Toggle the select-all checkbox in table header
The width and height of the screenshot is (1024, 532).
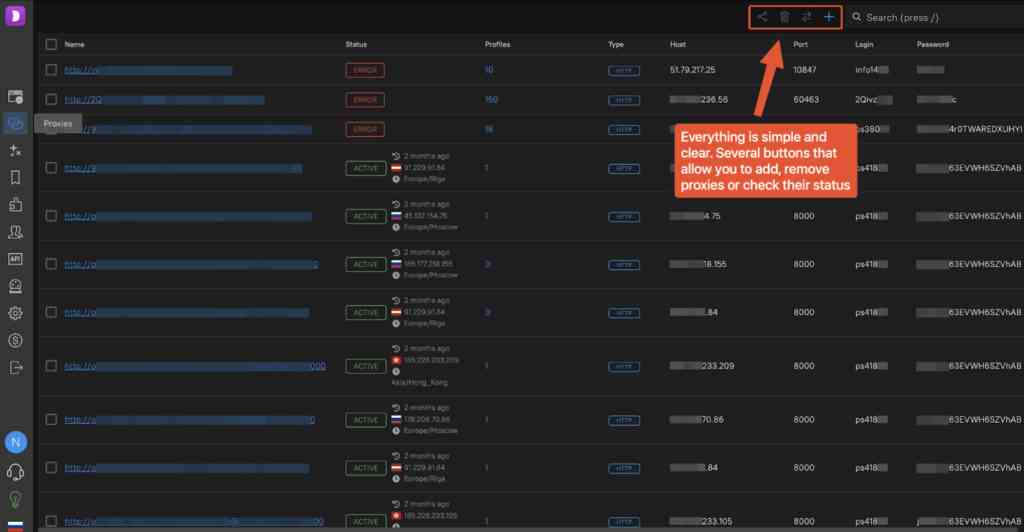[51, 44]
